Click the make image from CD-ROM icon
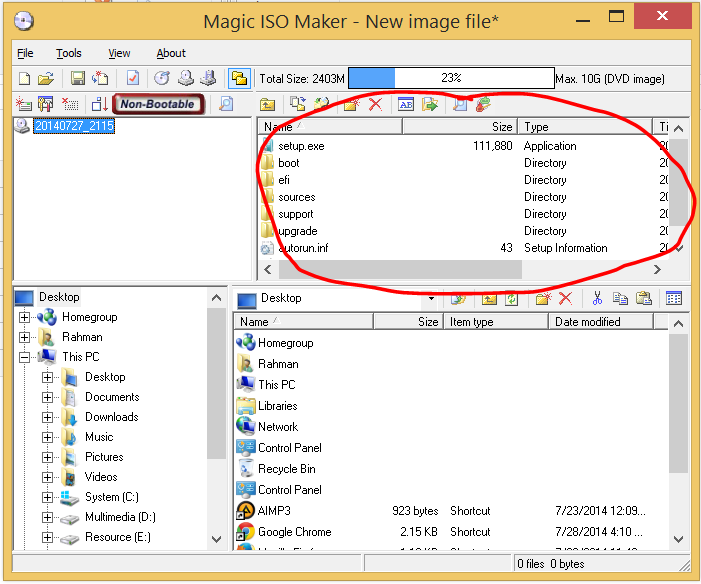The image size is (701, 584). pos(186,79)
